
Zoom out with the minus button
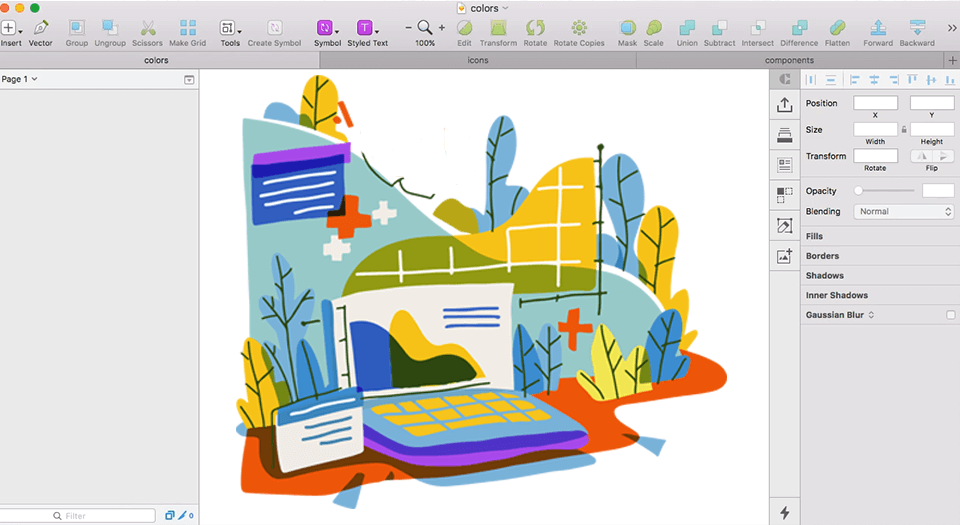pos(408,28)
